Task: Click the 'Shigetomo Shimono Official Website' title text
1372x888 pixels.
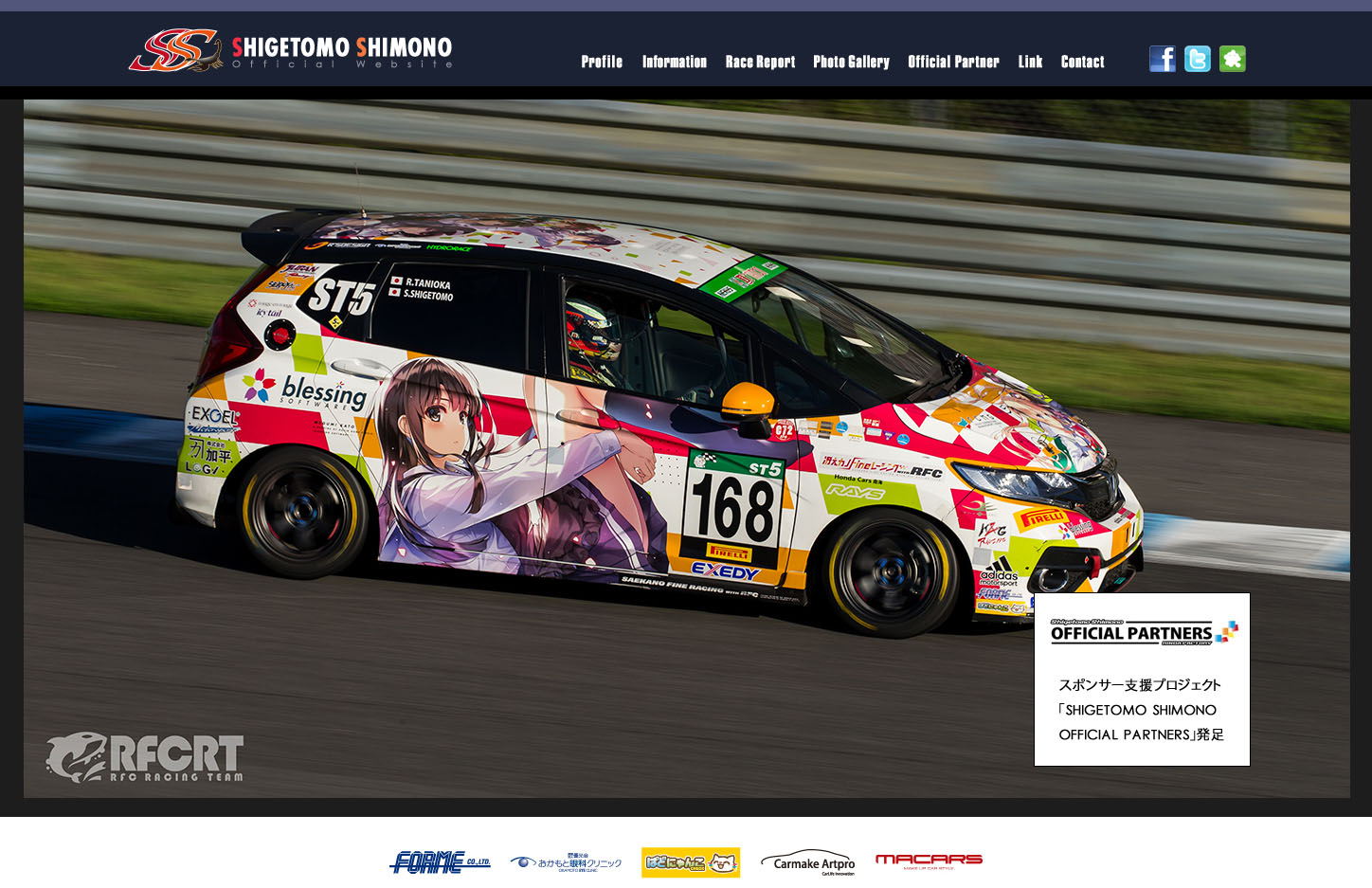Action: (342, 52)
